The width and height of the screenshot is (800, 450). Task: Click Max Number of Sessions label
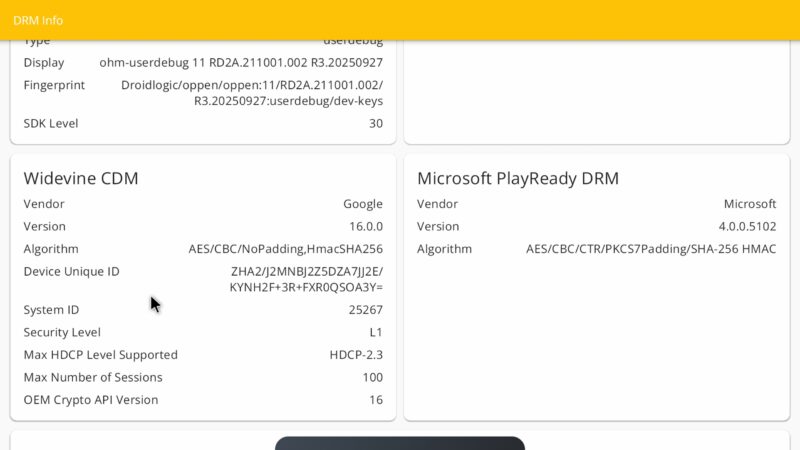point(93,377)
